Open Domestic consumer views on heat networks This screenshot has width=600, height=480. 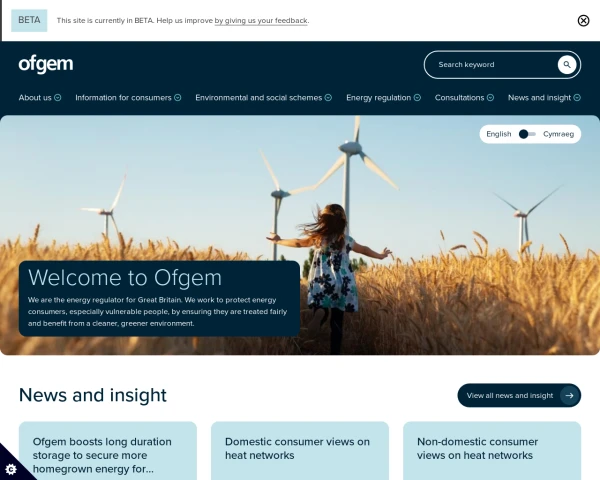coord(297,448)
